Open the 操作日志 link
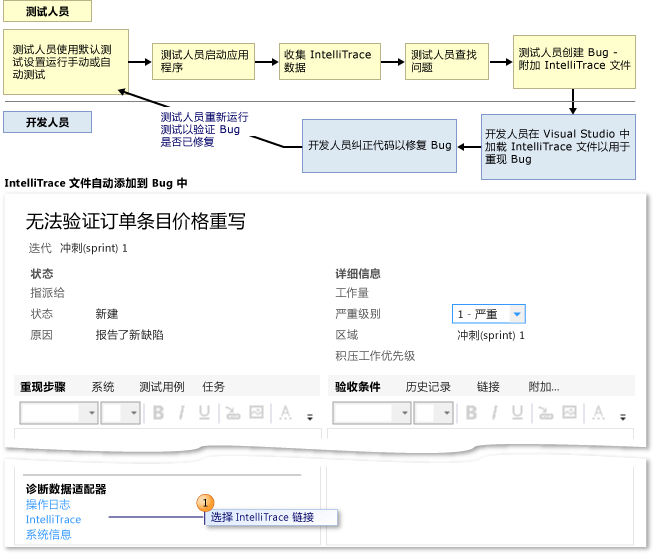 click(48, 504)
